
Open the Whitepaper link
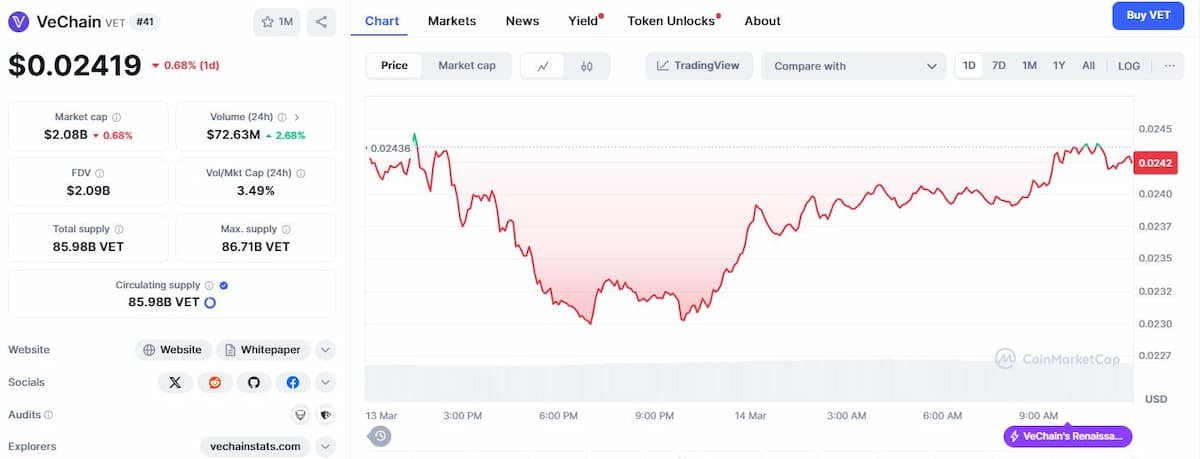(263, 350)
